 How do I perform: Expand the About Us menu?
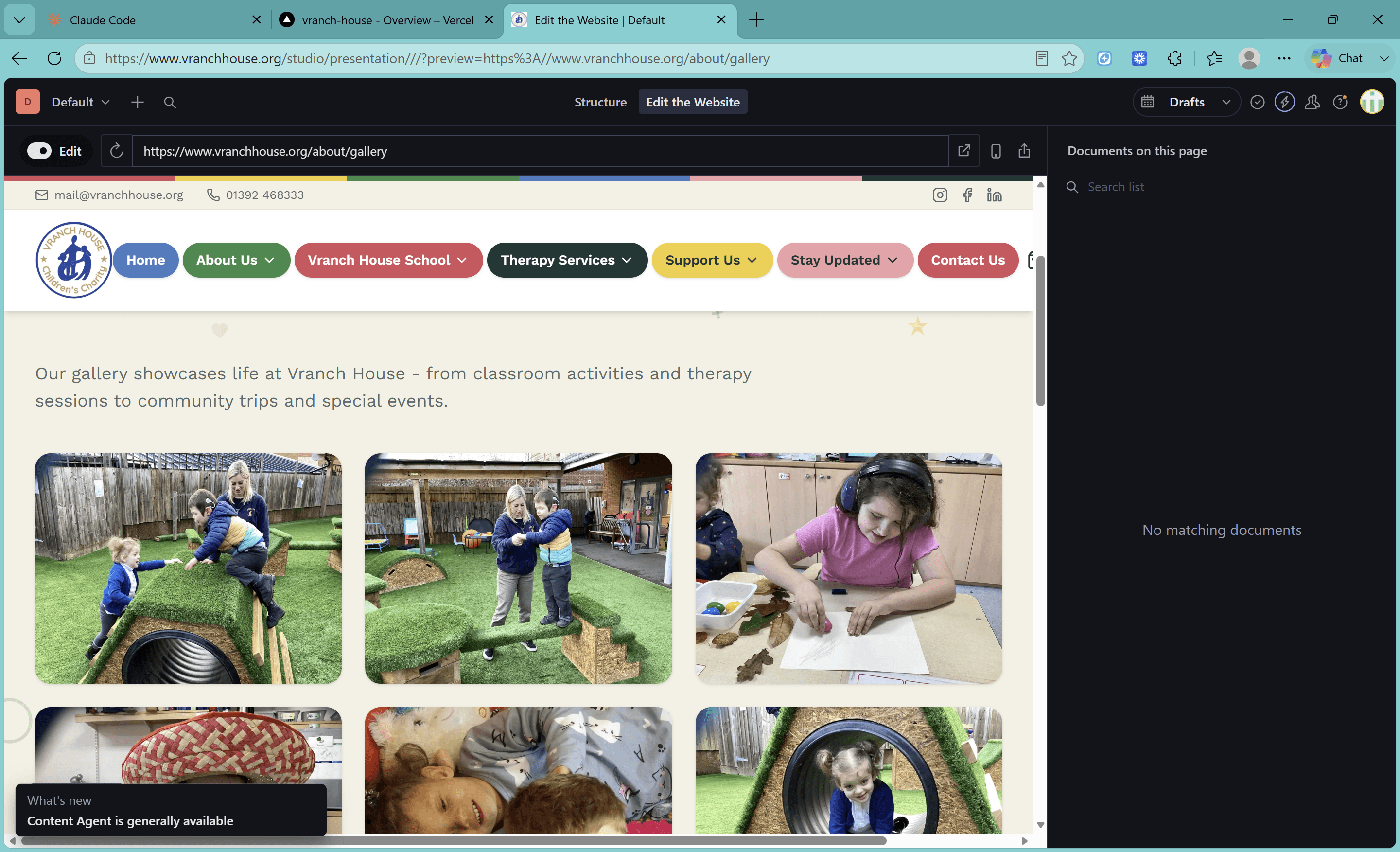tap(236, 260)
